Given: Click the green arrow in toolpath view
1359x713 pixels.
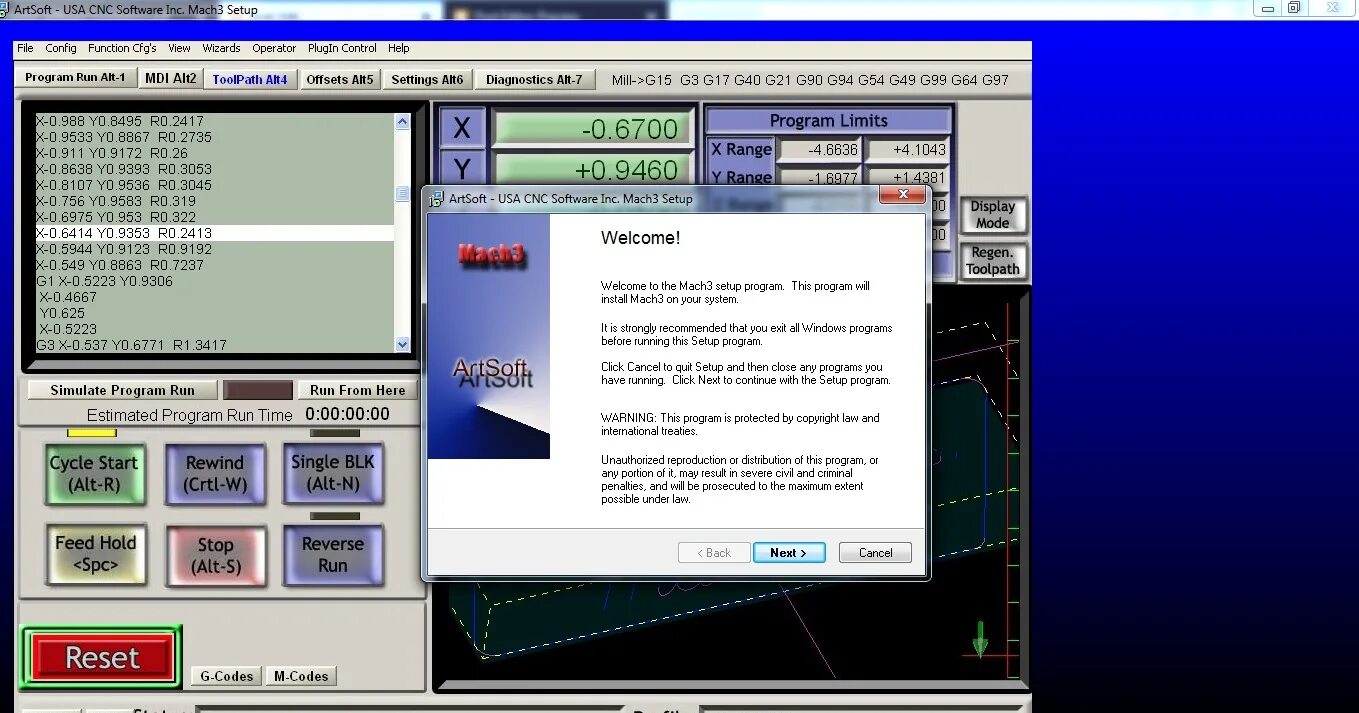Looking at the screenshot, I should click(980, 638).
